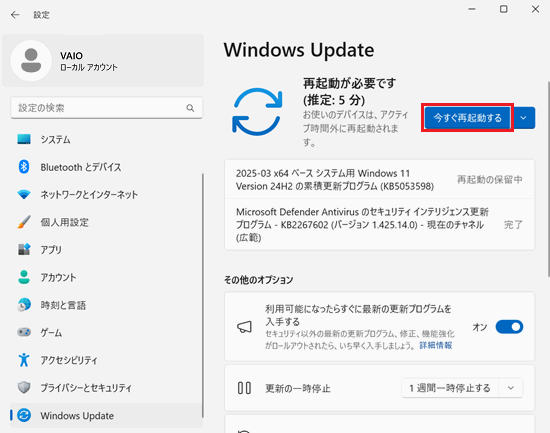Screen dimensions: 550x433
Task: Click the privacy shield icon
Action: (24, 387)
